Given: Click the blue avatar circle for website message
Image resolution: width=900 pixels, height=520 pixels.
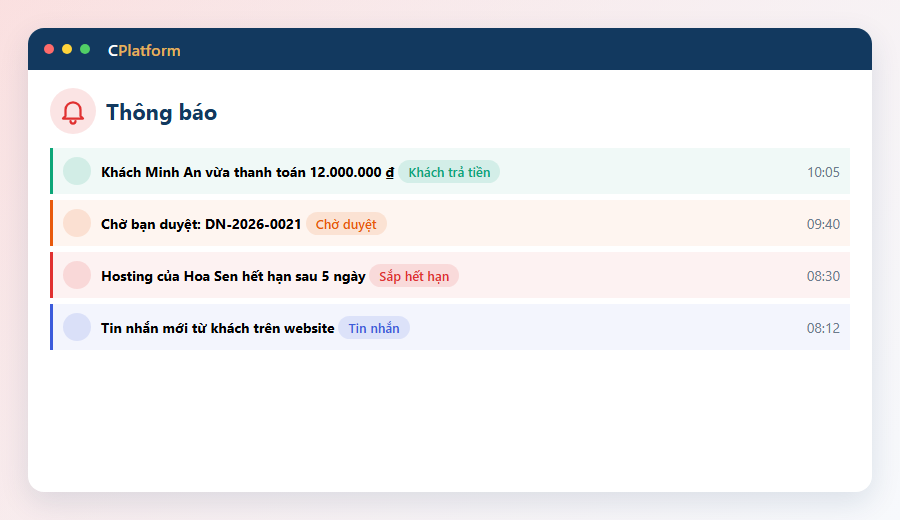Looking at the screenshot, I should 77,327.
